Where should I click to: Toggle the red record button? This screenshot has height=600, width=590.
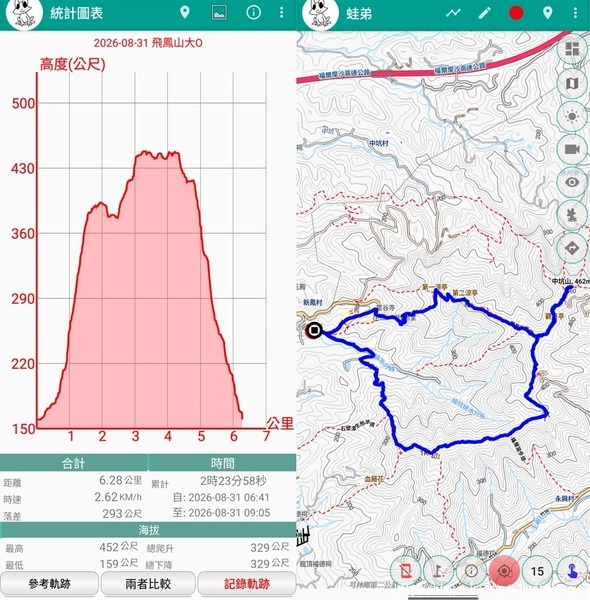516,13
